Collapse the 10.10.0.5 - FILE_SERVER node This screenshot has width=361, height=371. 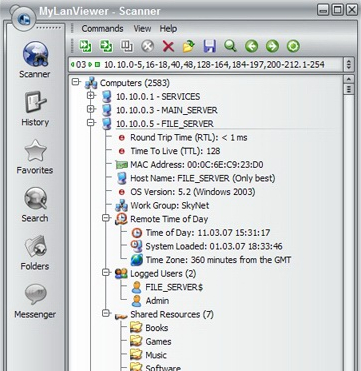(x=90, y=123)
